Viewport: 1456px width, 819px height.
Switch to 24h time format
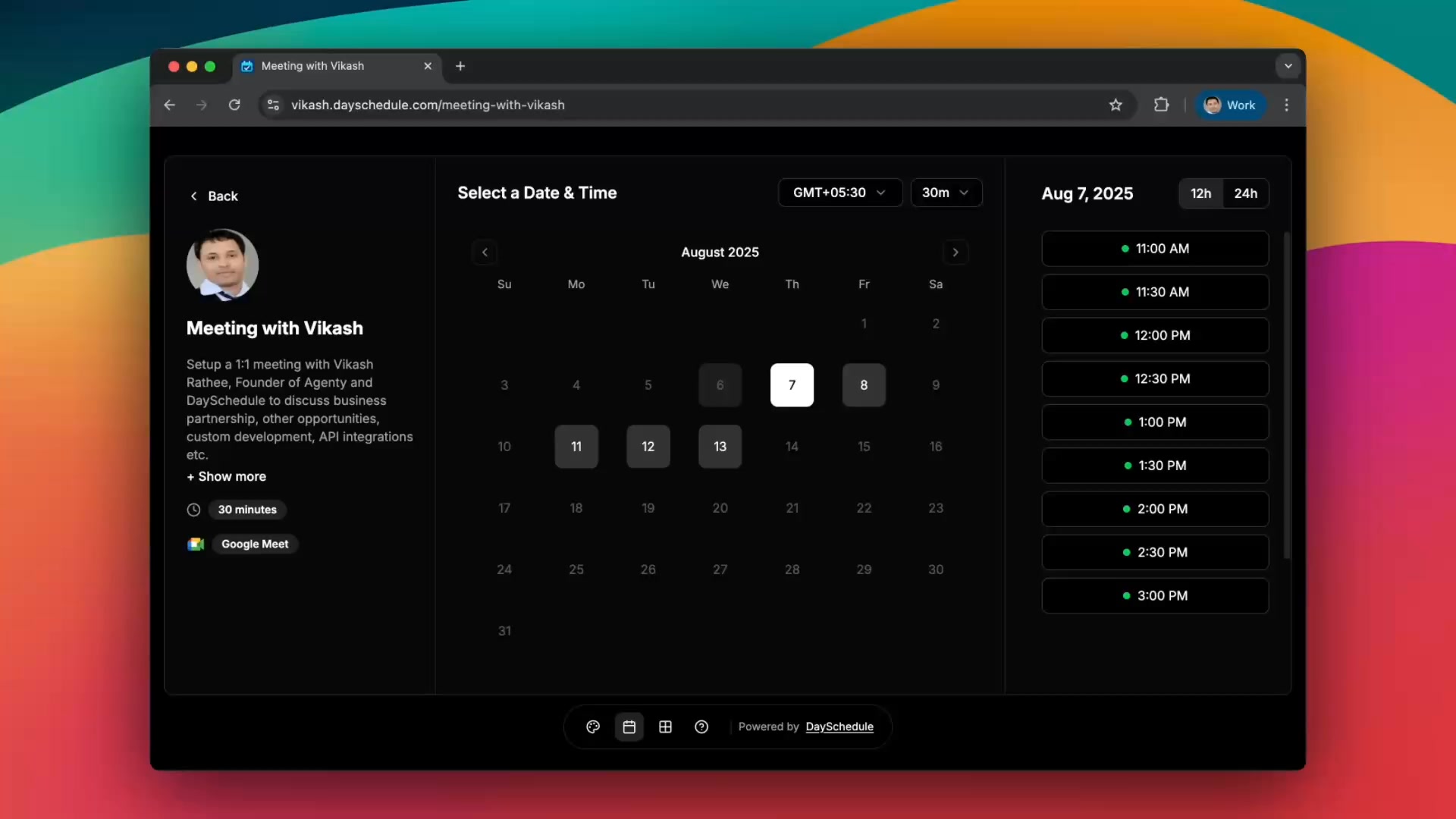pos(1246,193)
